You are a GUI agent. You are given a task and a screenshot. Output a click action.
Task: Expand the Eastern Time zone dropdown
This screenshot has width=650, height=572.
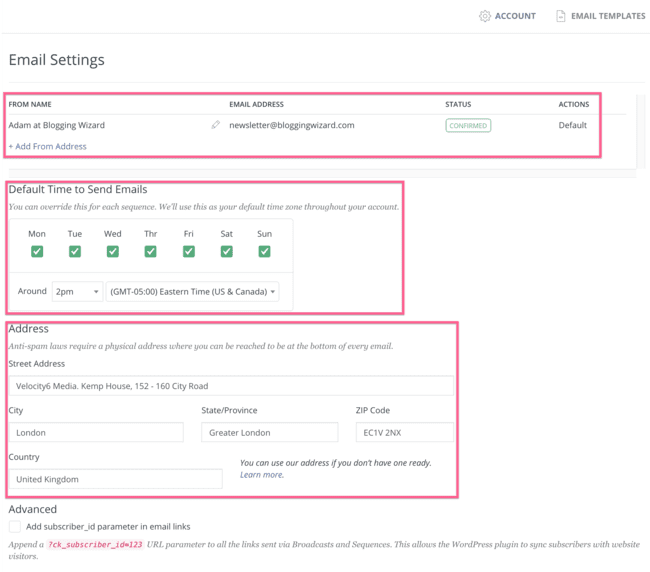point(192,291)
